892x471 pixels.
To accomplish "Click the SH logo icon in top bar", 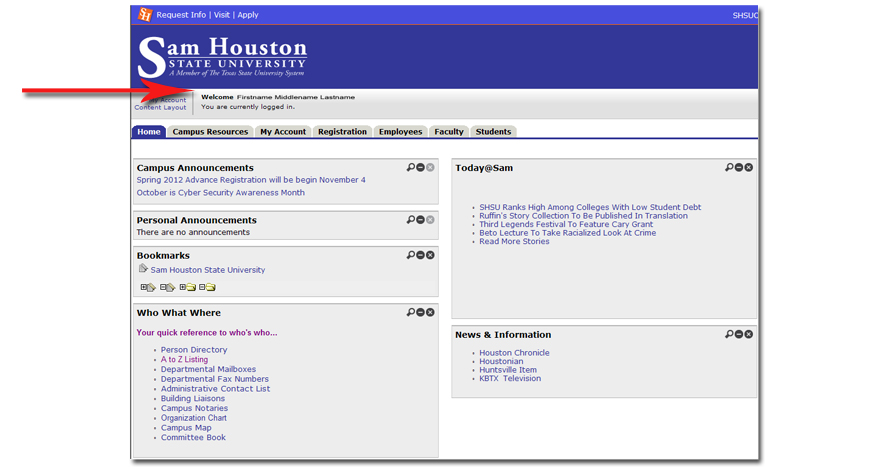I will [x=145, y=15].
